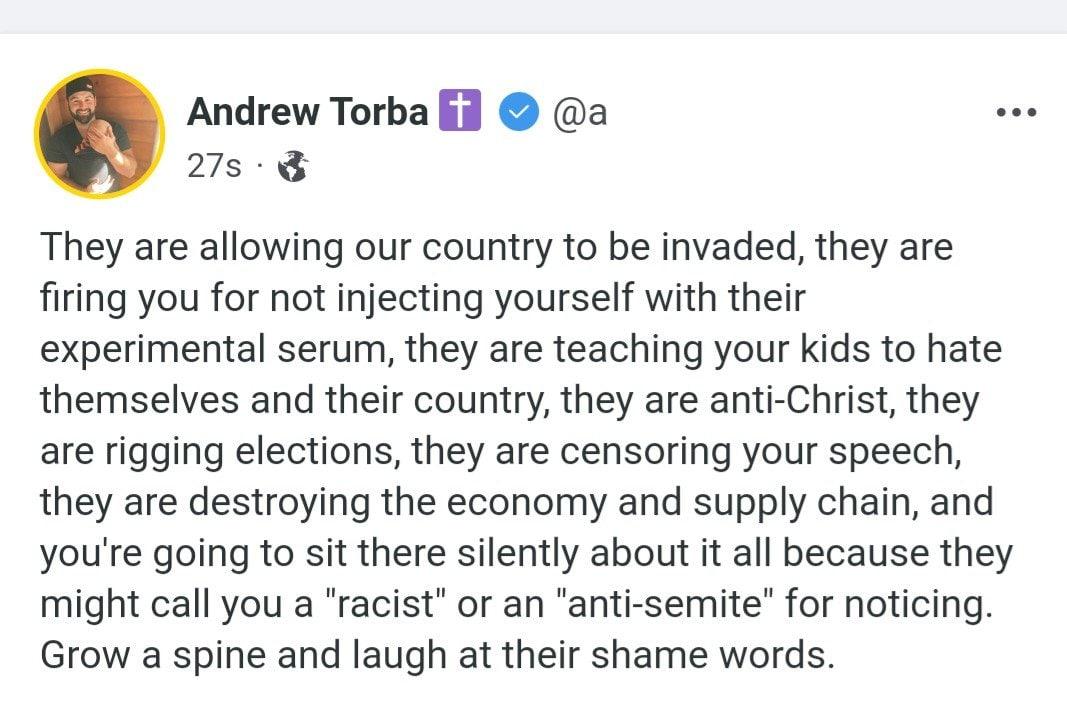Open the three-dot post options menu
1067x716 pixels.
pos(1016,112)
